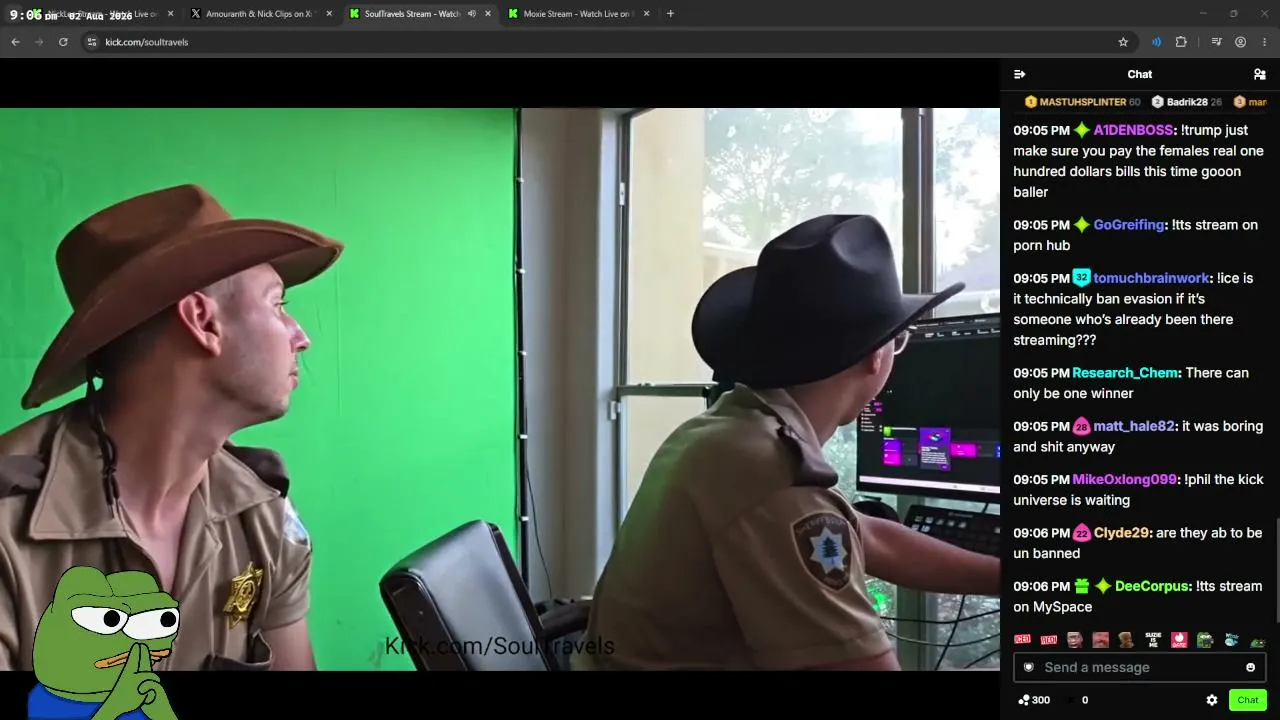Go back to the previous page
Viewport: 1280px width, 720px height.
tap(15, 42)
